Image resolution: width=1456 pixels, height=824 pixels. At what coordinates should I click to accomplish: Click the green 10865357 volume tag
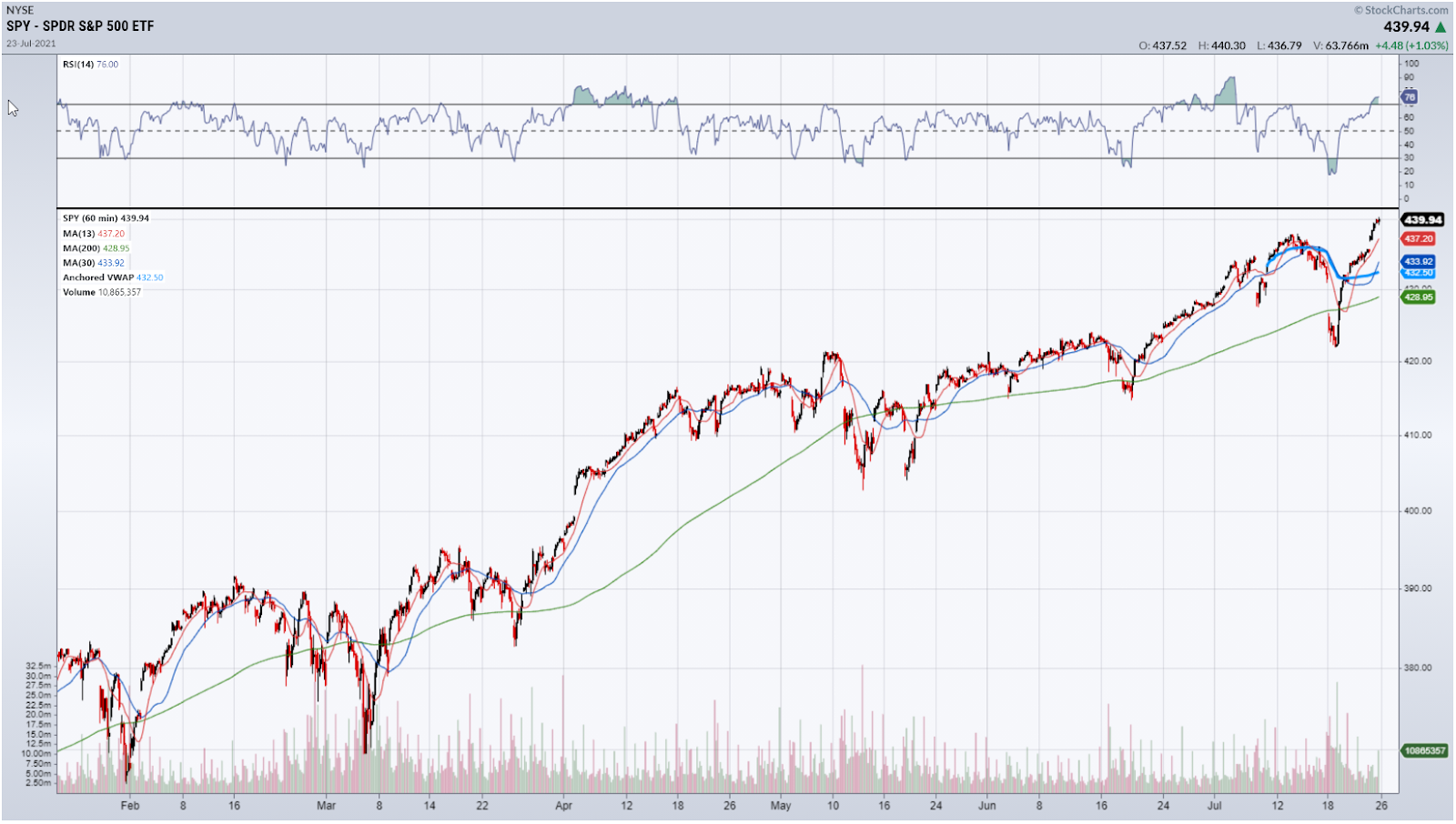1424,751
